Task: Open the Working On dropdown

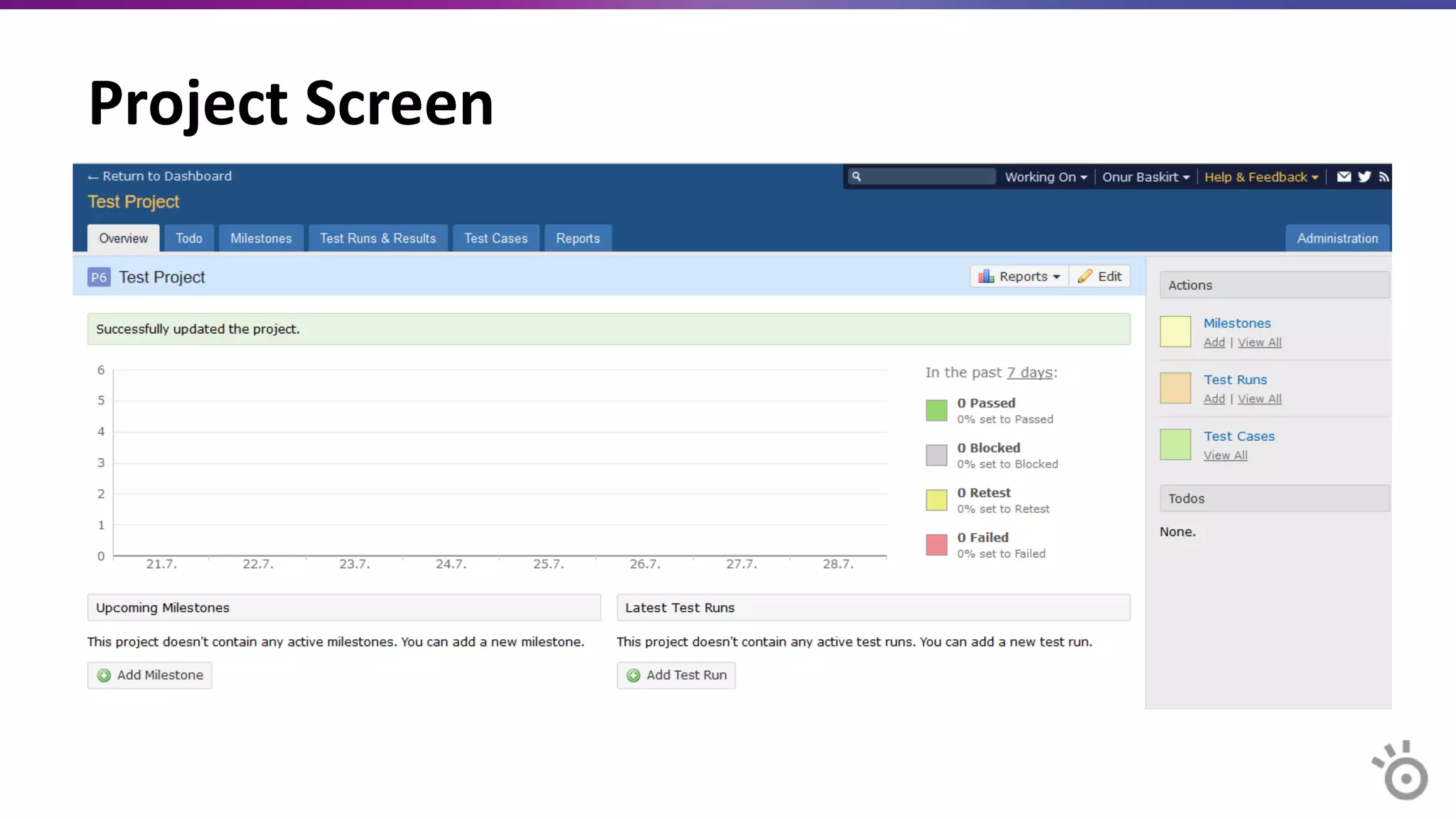Action: (1046, 177)
